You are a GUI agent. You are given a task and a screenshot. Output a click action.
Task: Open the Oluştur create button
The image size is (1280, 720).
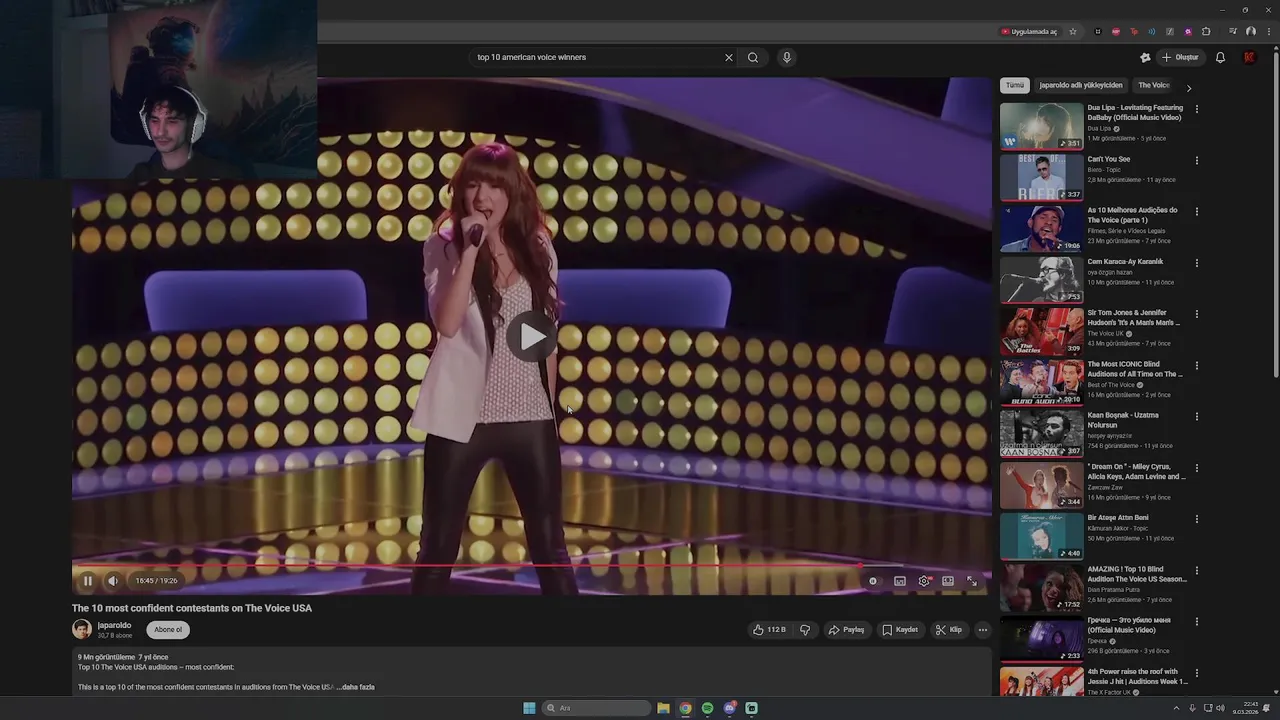[1181, 57]
